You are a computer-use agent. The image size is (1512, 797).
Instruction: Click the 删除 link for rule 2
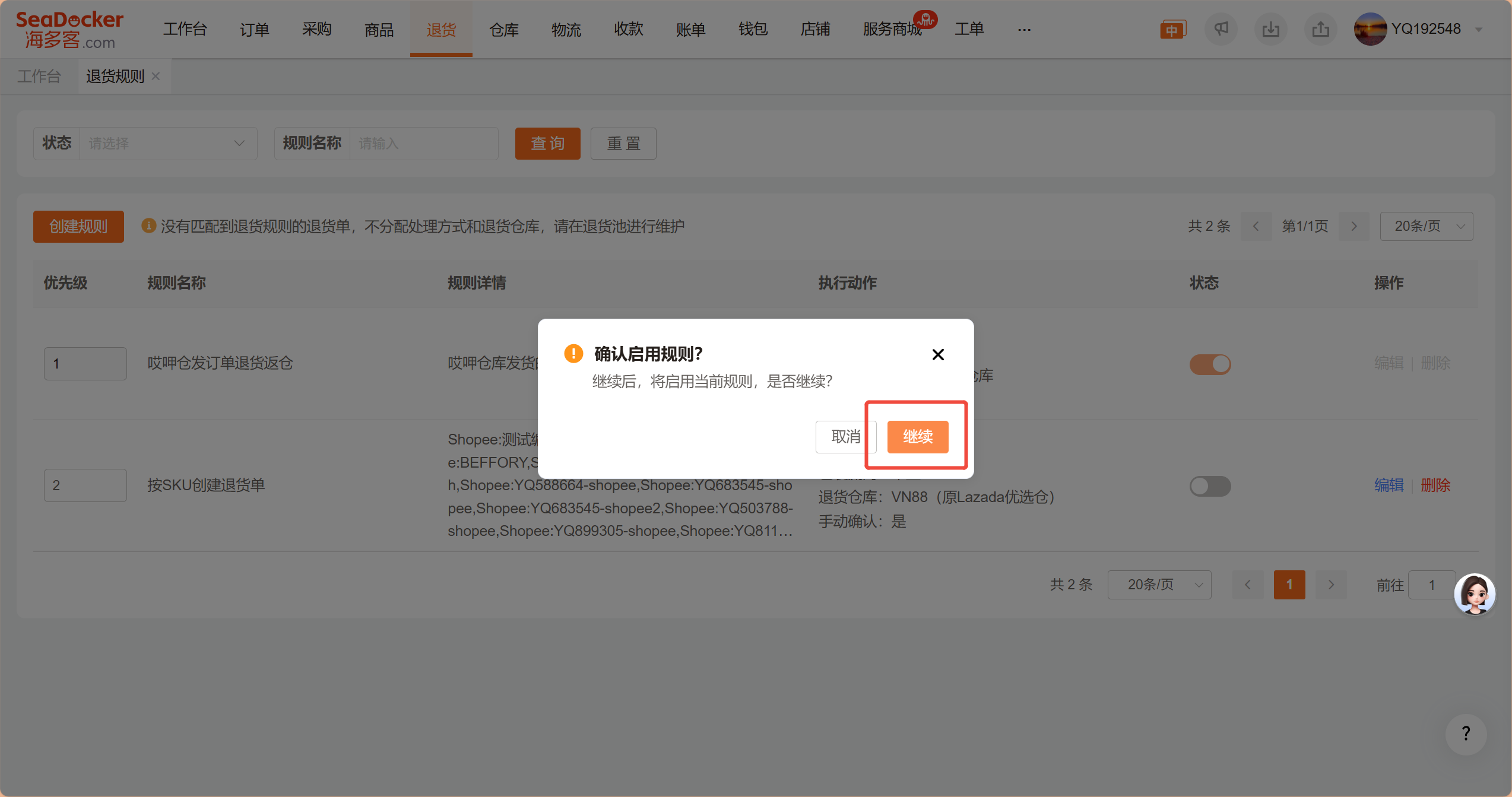[1435, 485]
